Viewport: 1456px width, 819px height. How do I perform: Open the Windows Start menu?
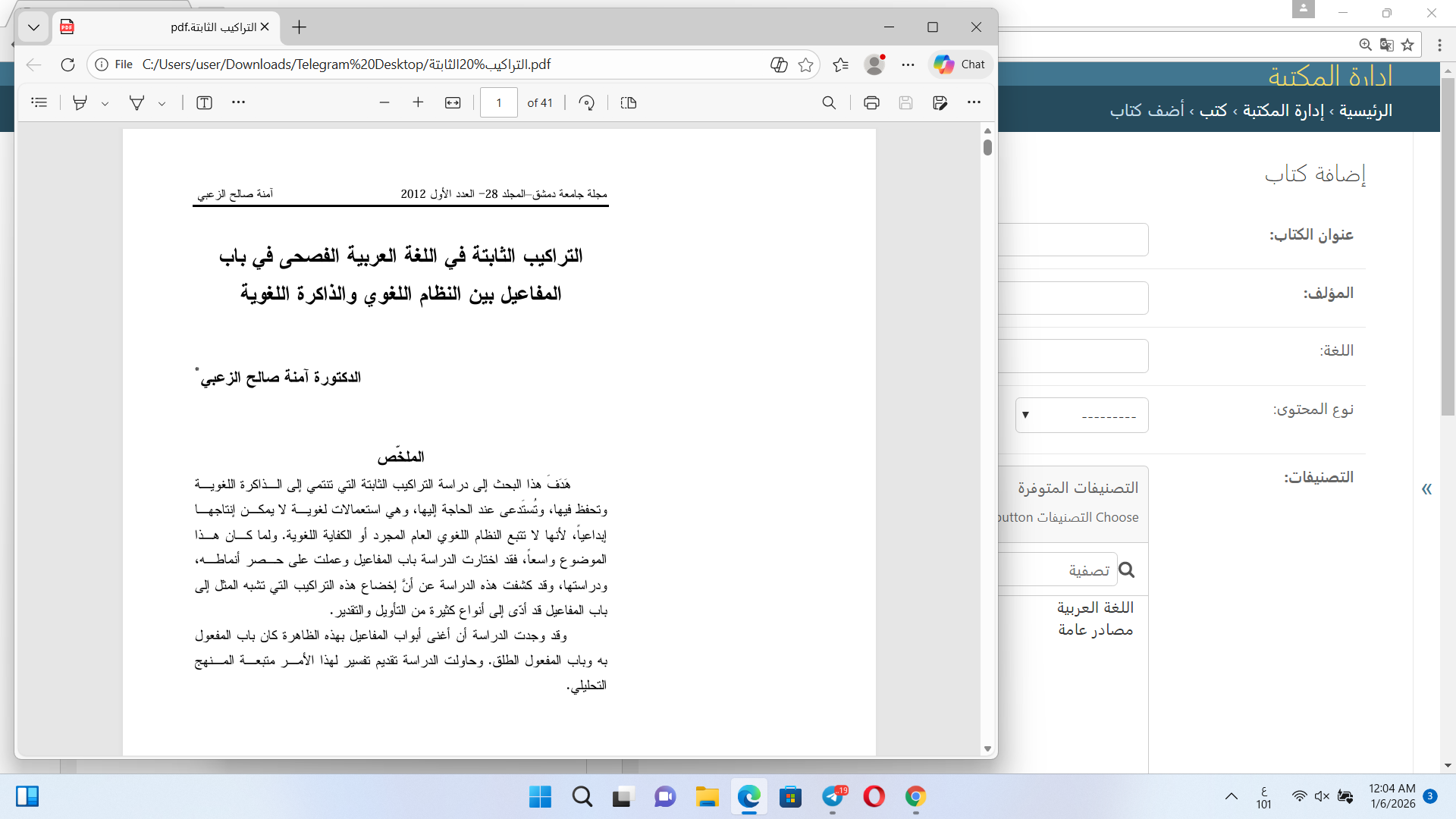[540, 797]
